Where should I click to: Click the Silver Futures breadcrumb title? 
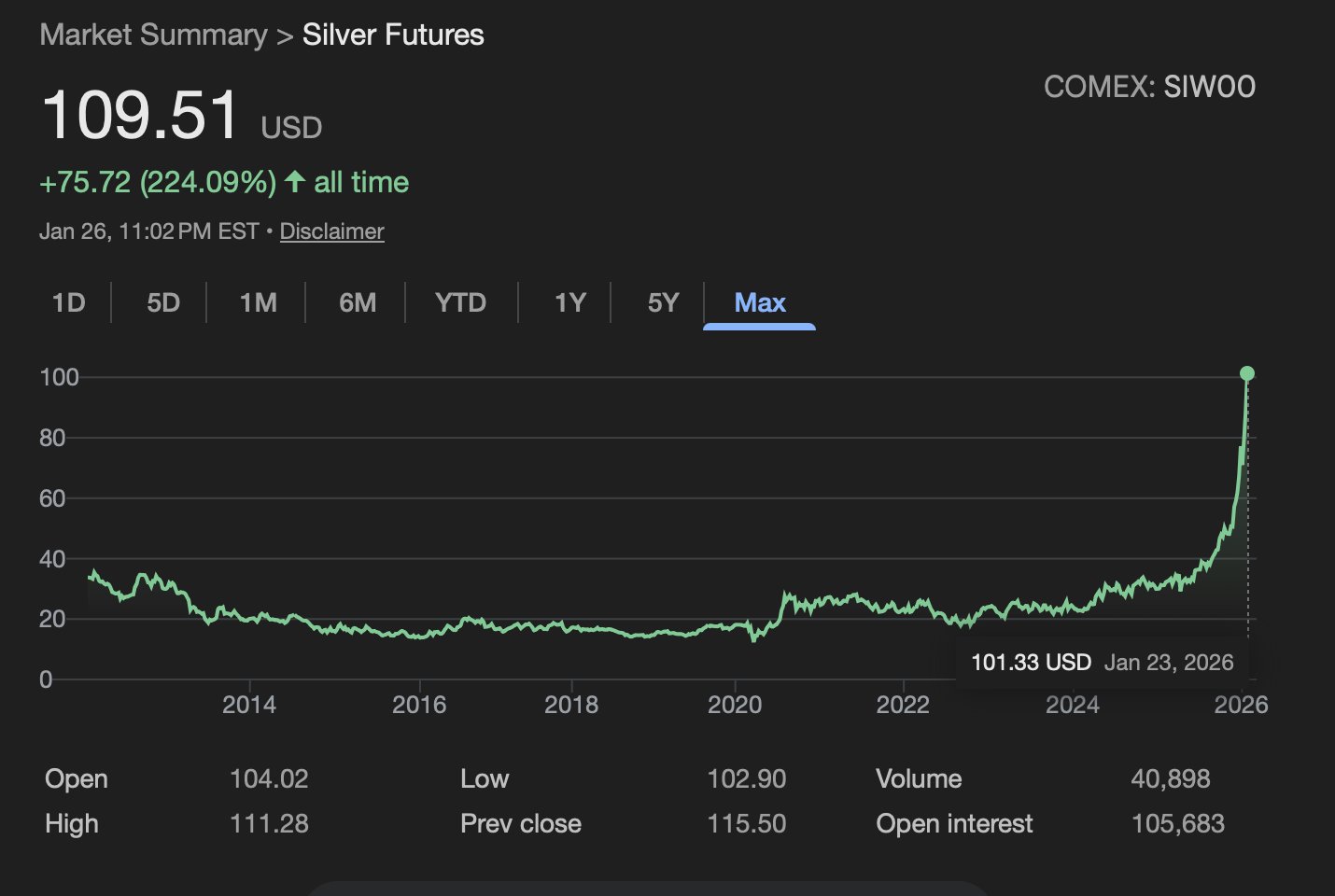(393, 35)
